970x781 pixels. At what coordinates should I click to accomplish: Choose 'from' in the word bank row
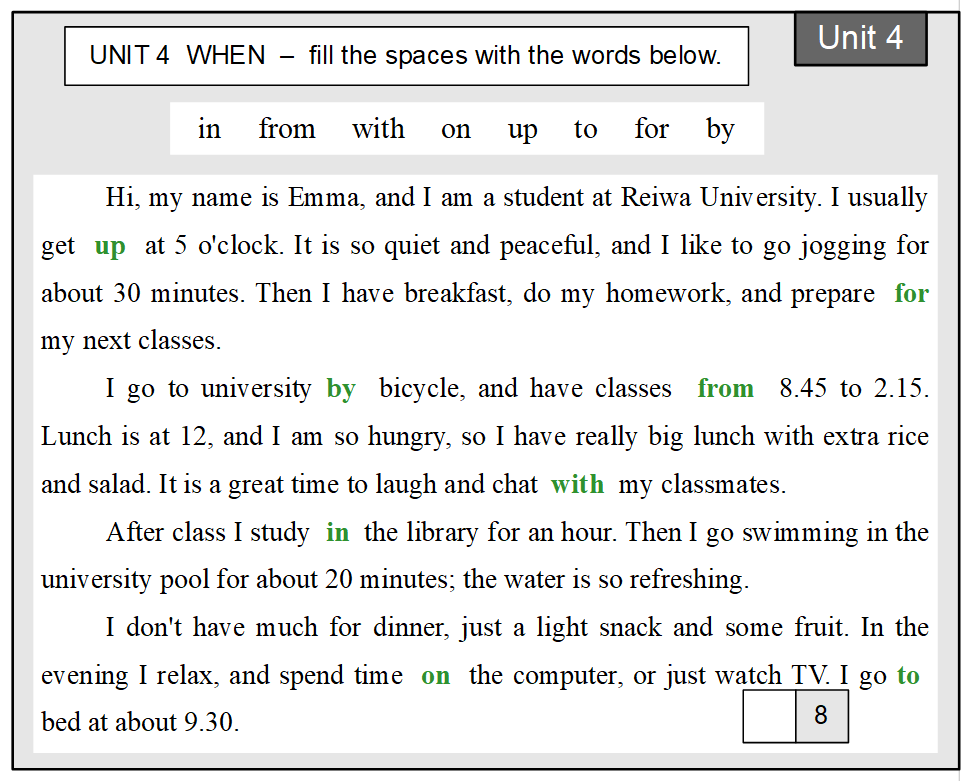point(287,129)
